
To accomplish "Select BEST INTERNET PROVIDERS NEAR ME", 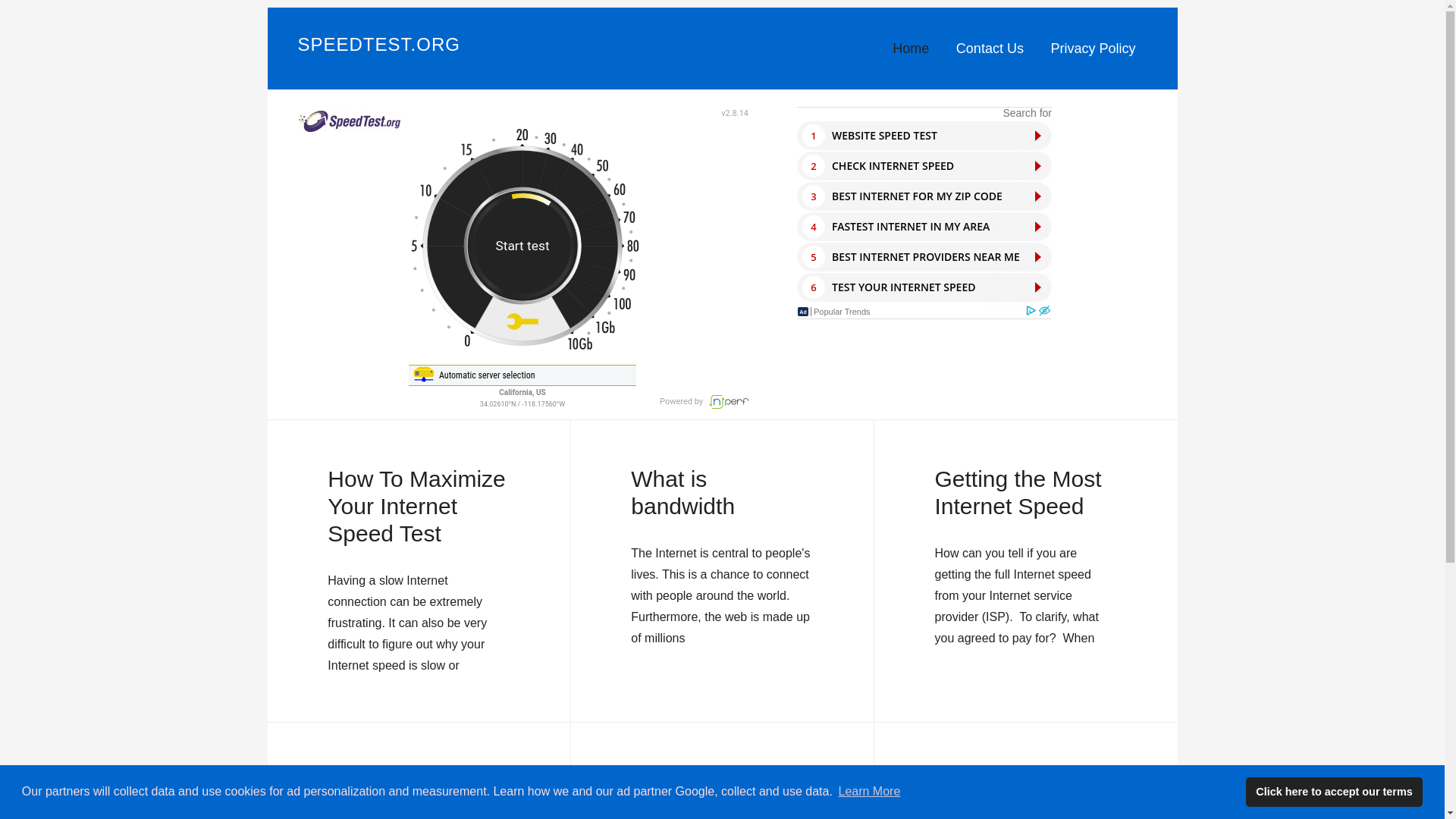I will pyautogui.click(x=924, y=257).
